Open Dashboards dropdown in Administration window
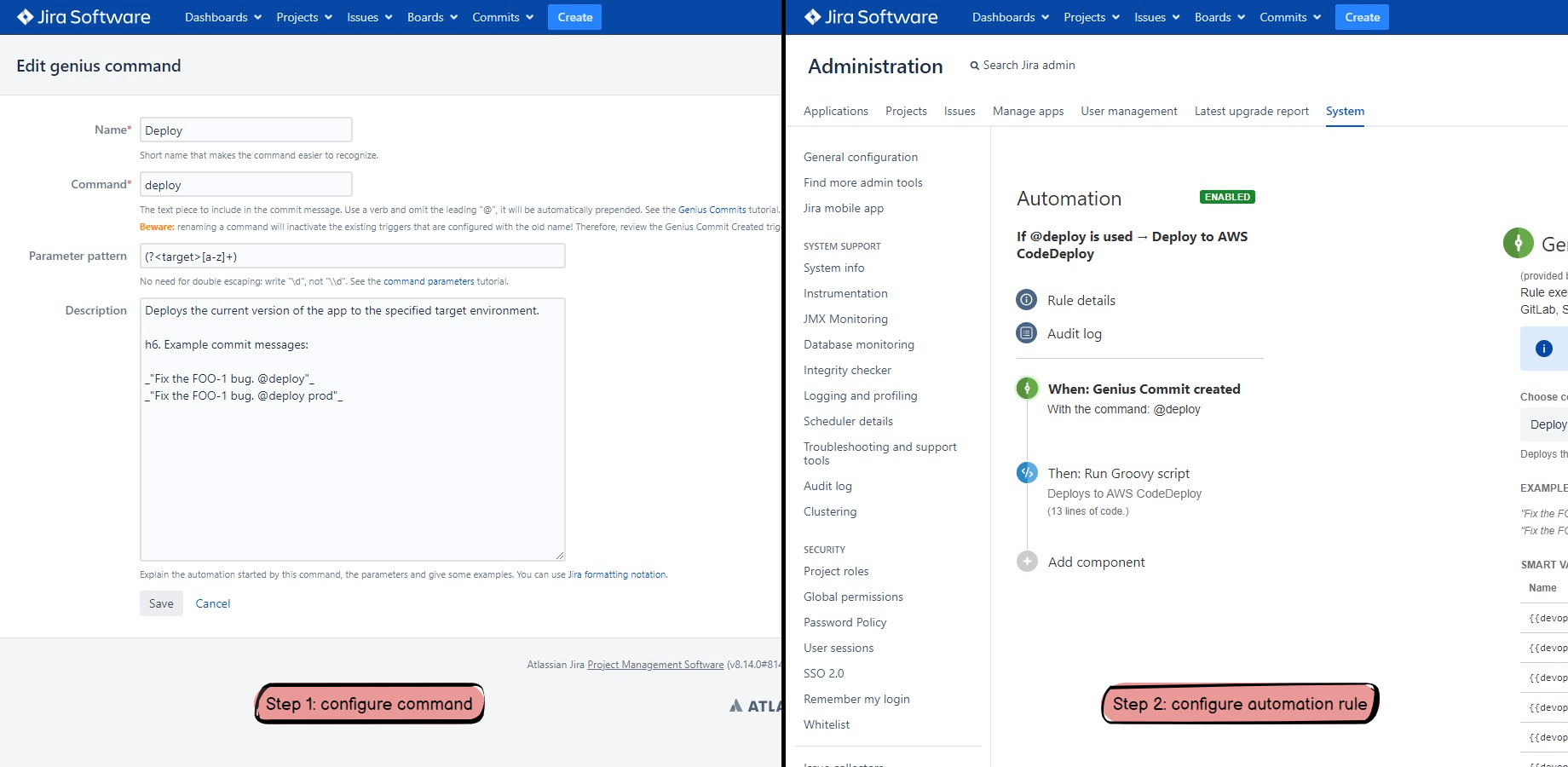Screen dimensions: 1568x767 pyautogui.click(x=1011, y=17)
